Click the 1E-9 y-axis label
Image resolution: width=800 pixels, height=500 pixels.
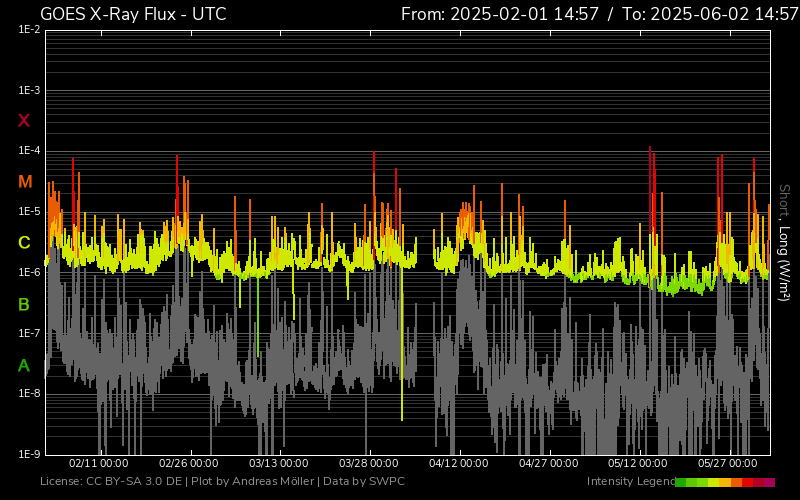coord(29,454)
